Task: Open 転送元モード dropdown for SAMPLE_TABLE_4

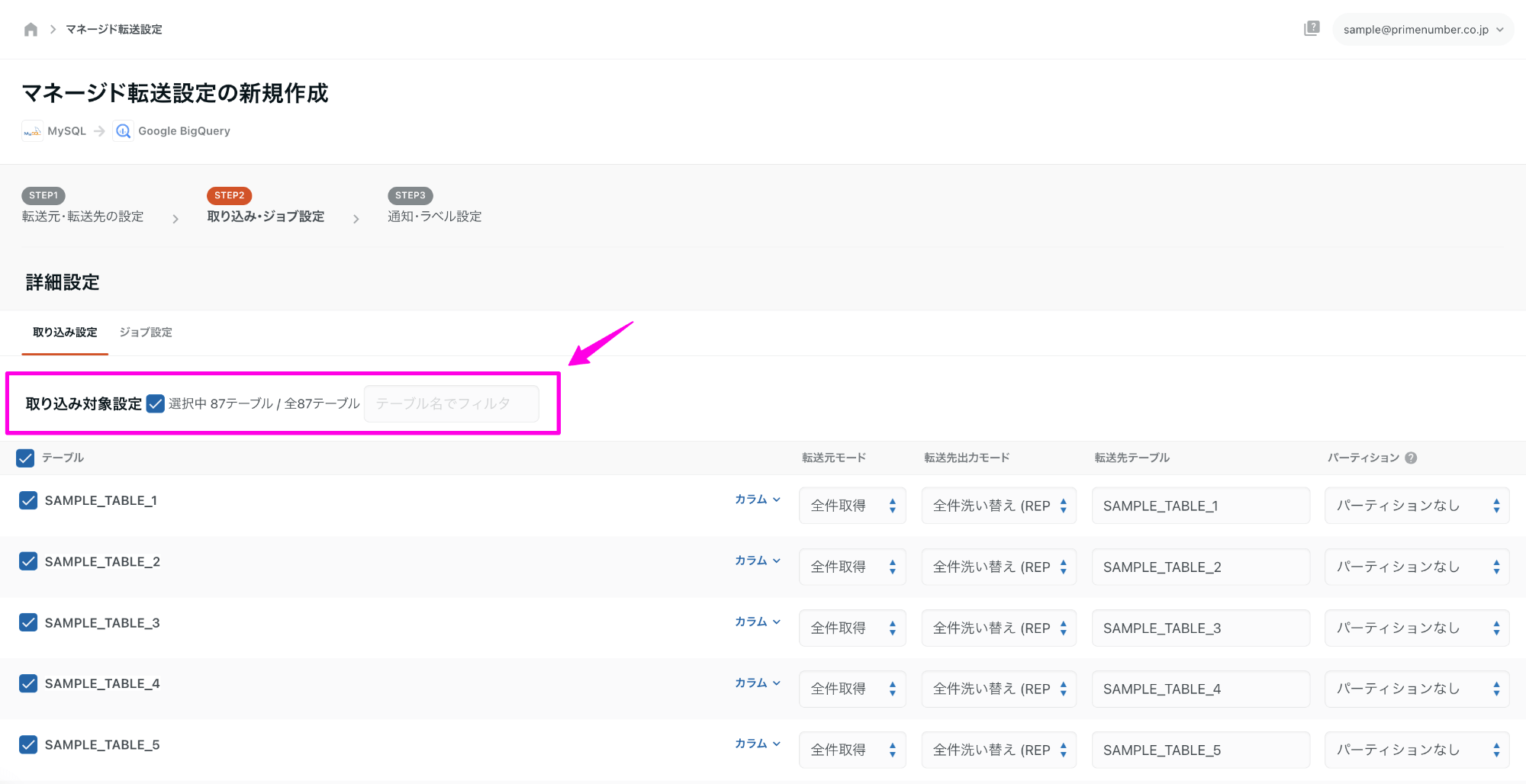Action: coord(852,689)
